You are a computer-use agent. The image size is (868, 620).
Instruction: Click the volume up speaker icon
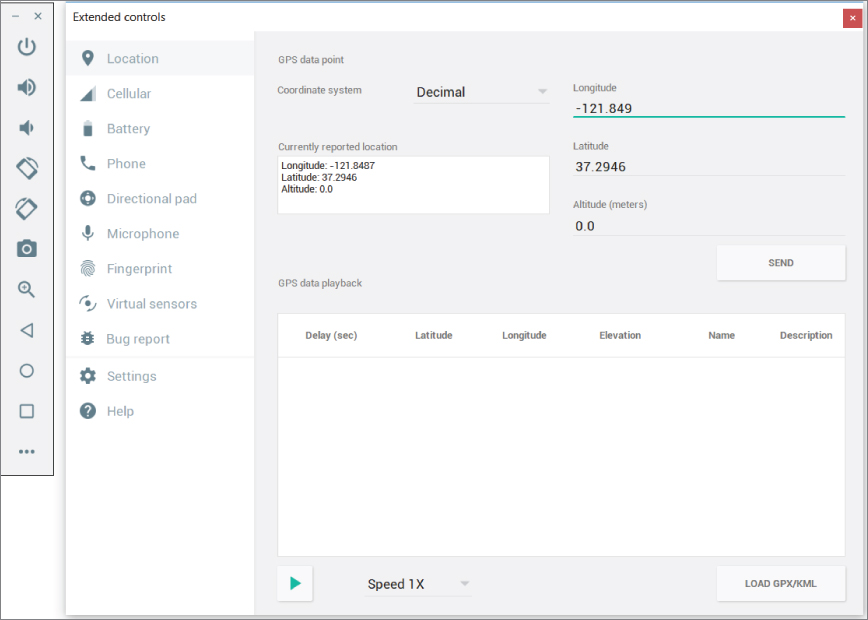(x=27, y=87)
